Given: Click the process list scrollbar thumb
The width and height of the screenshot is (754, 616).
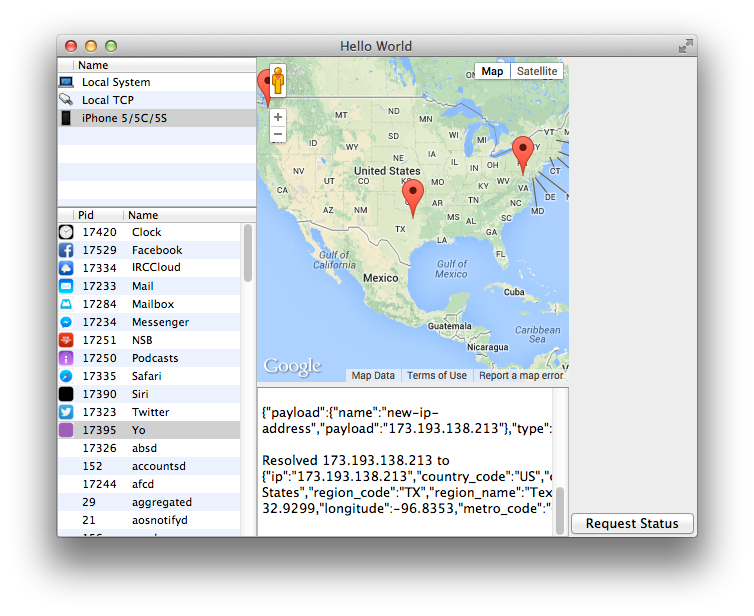Looking at the screenshot, I should (248, 253).
